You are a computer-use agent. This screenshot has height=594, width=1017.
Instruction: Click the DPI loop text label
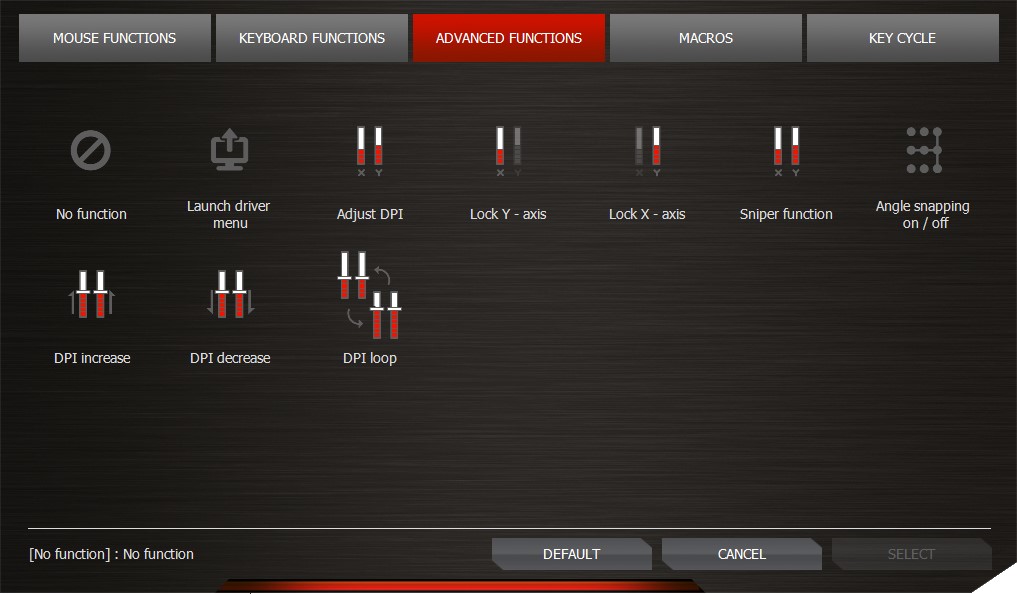pos(370,358)
